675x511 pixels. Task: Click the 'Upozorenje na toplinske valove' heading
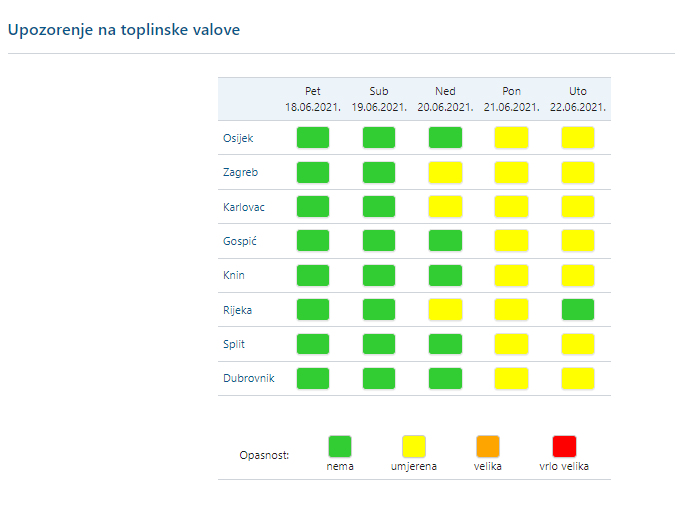tap(124, 30)
